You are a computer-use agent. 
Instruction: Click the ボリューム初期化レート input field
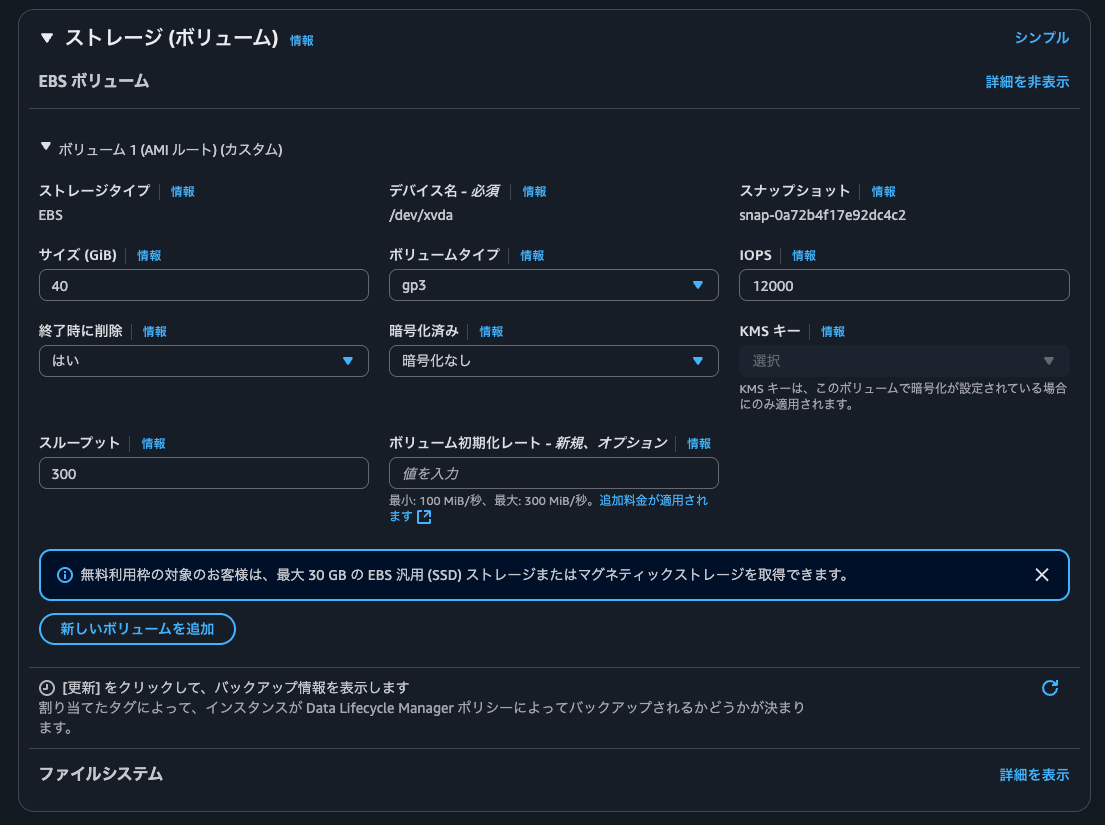click(553, 474)
